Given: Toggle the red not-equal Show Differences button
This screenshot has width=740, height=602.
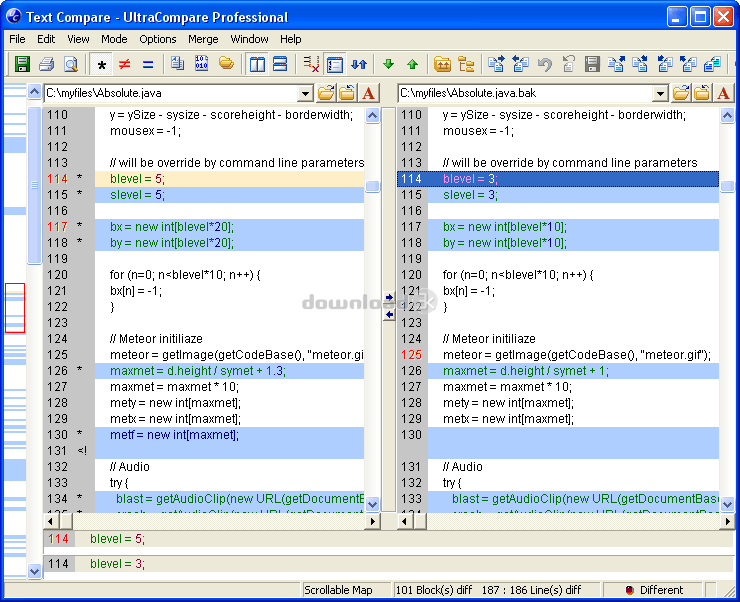Looking at the screenshot, I should 125,64.
